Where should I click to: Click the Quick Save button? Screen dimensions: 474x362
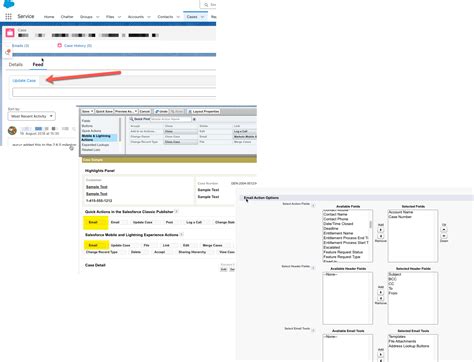point(104,111)
